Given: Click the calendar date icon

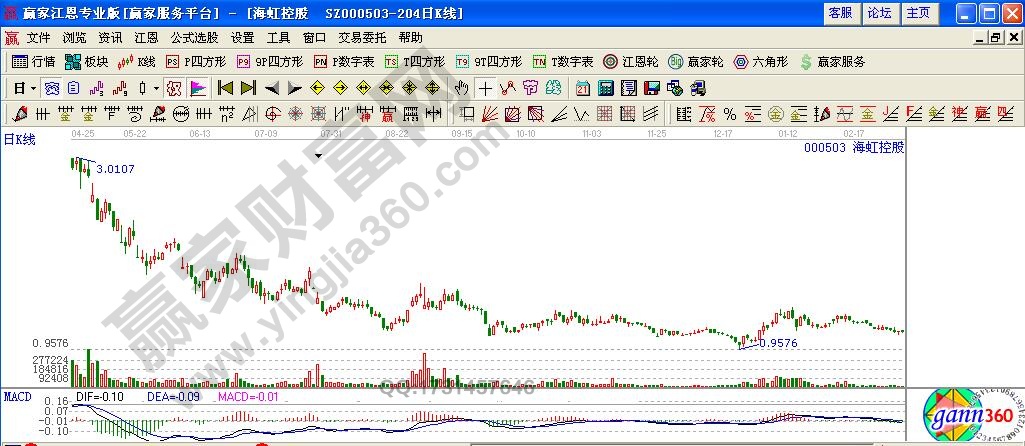Looking at the screenshot, I should [582, 88].
